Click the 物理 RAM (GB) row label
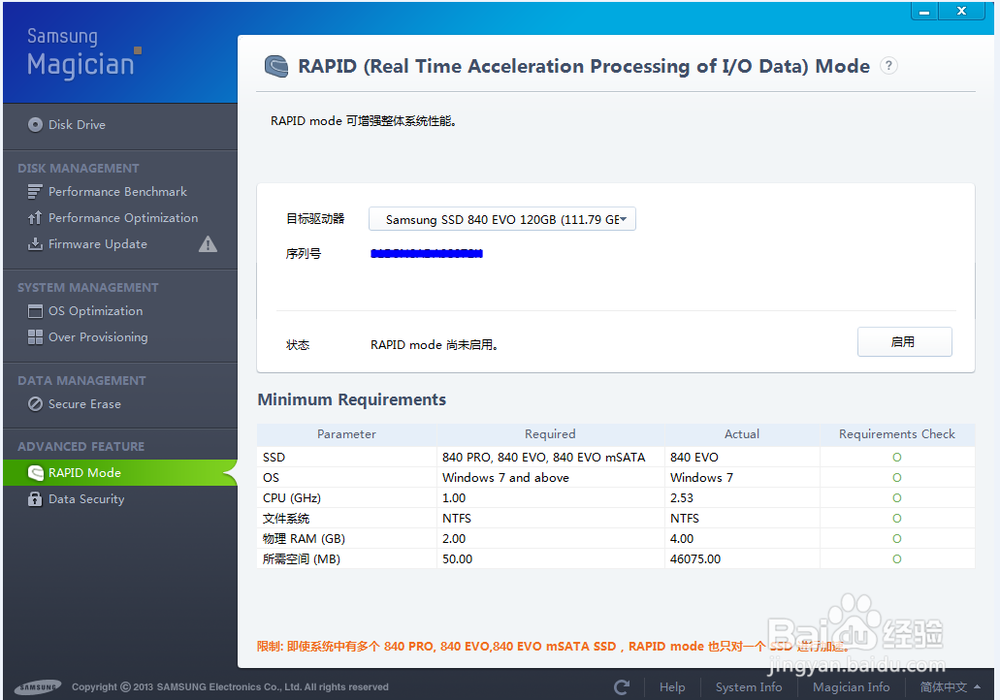Image resolution: width=1000 pixels, height=700 pixels. point(304,539)
